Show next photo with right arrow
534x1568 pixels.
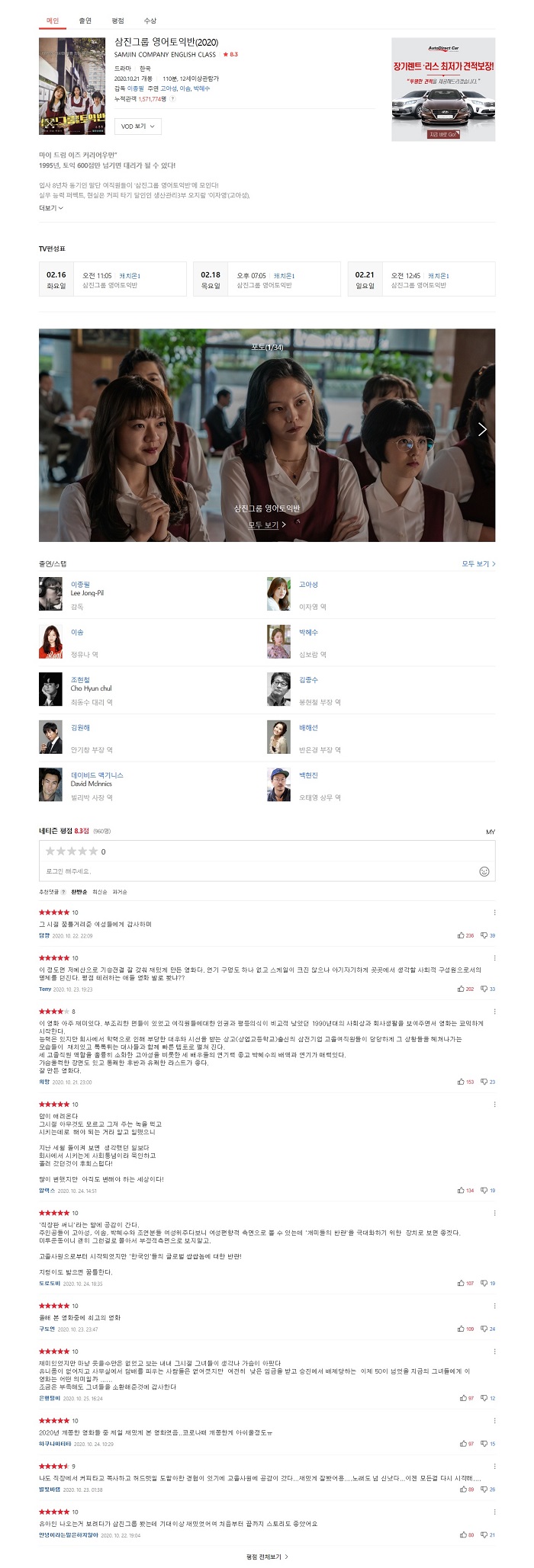tap(482, 429)
